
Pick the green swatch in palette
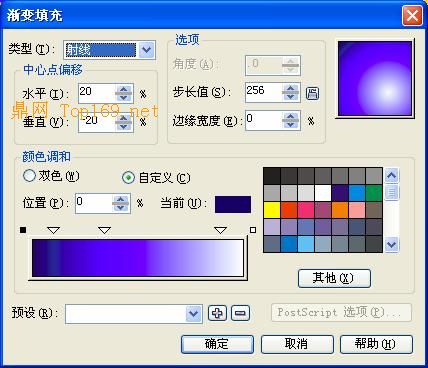(374, 193)
